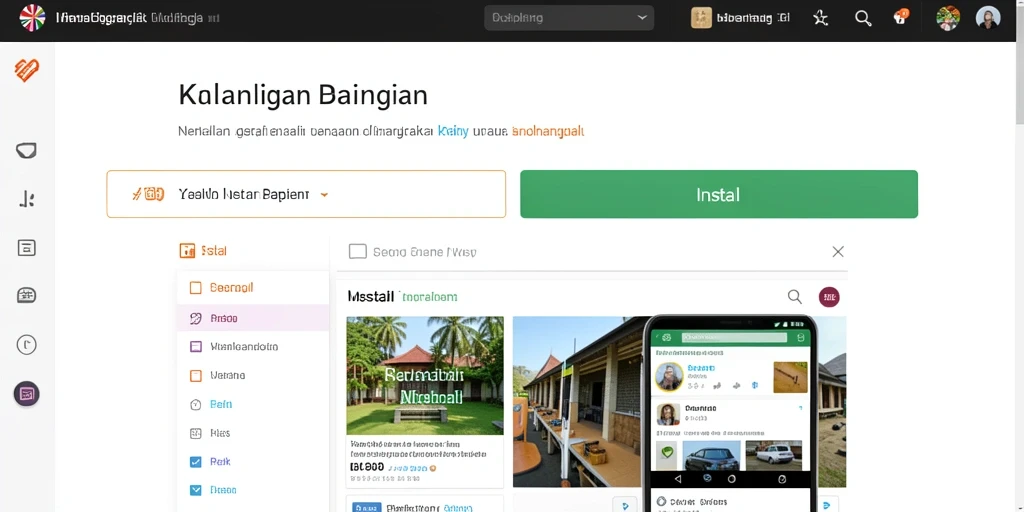Click the left icon in the phone's green header
The image size is (1024, 512).
667,338
